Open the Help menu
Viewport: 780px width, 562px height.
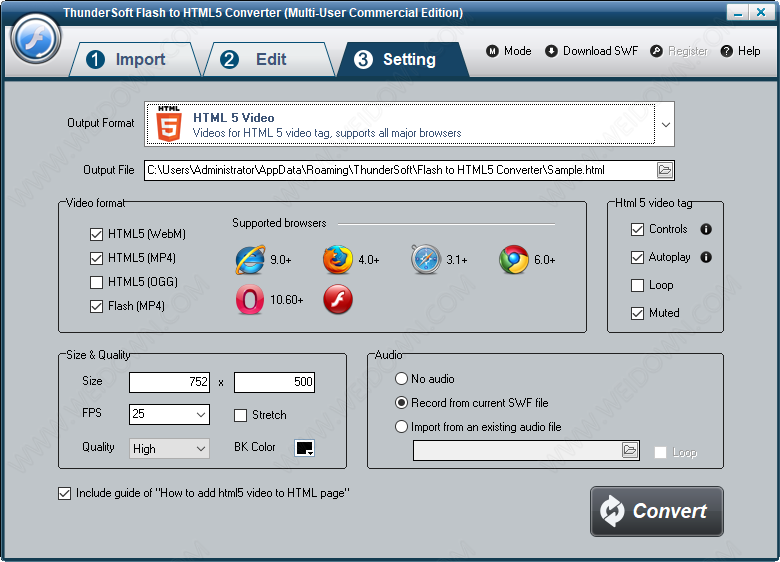coord(741,51)
